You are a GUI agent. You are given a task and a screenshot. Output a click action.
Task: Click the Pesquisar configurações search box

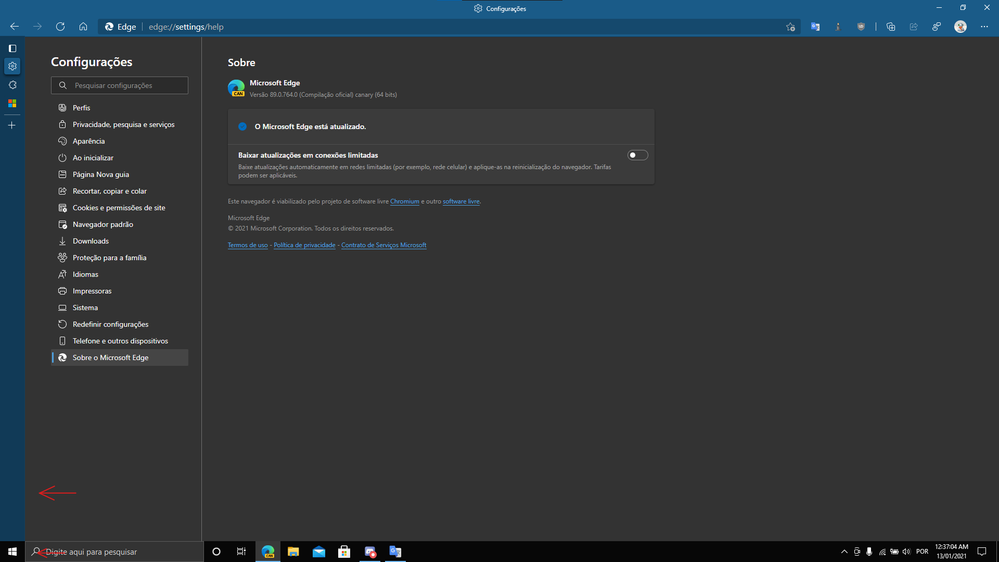click(x=120, y=85)
